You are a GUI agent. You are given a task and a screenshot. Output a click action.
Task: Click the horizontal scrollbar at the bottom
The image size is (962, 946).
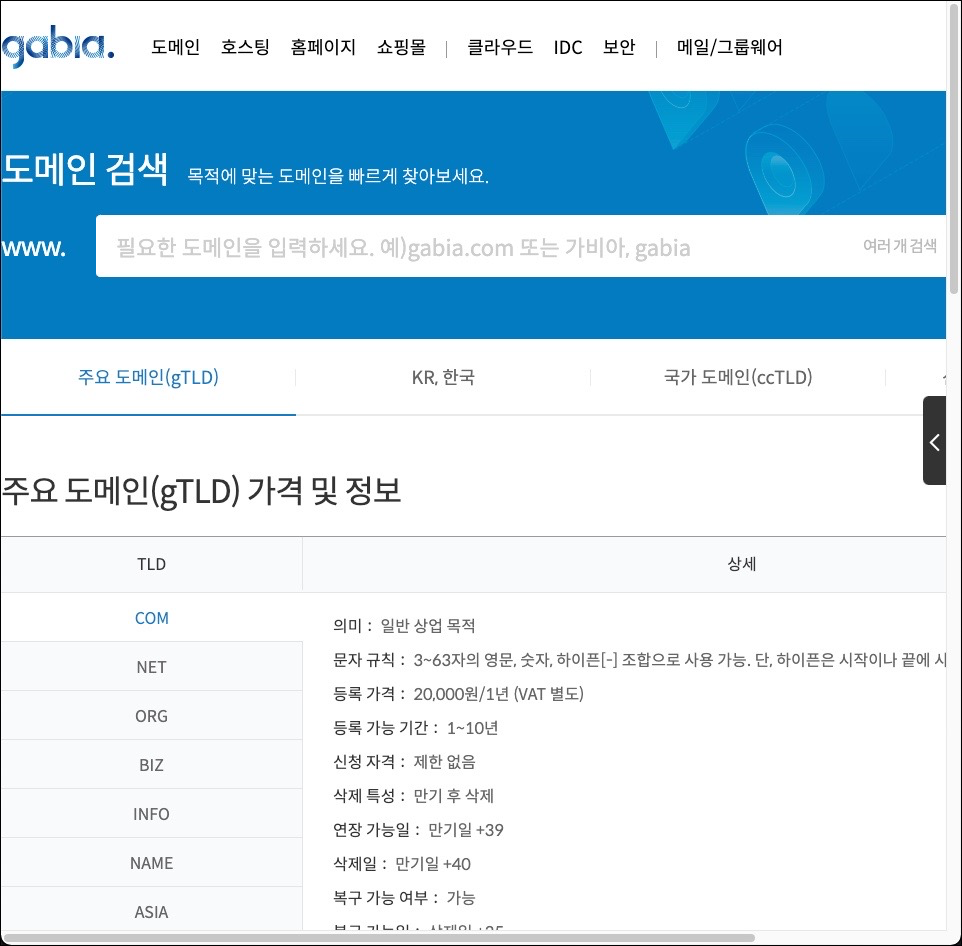click(x=379, y=937)
